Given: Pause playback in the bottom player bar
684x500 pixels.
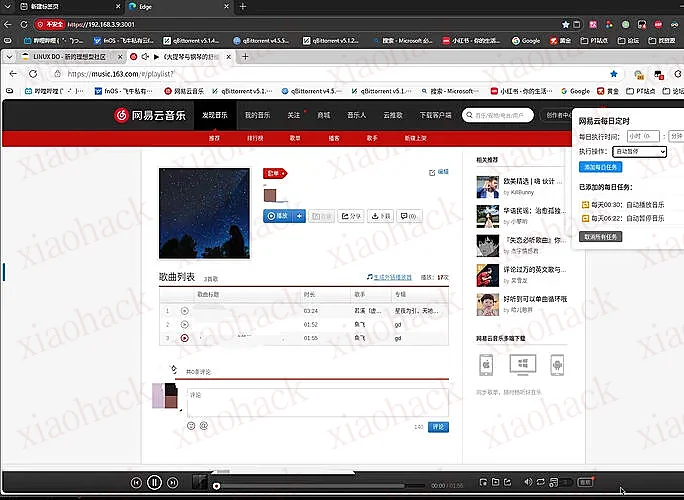Looking at the screenshot, I should click(x=155, y=483).
